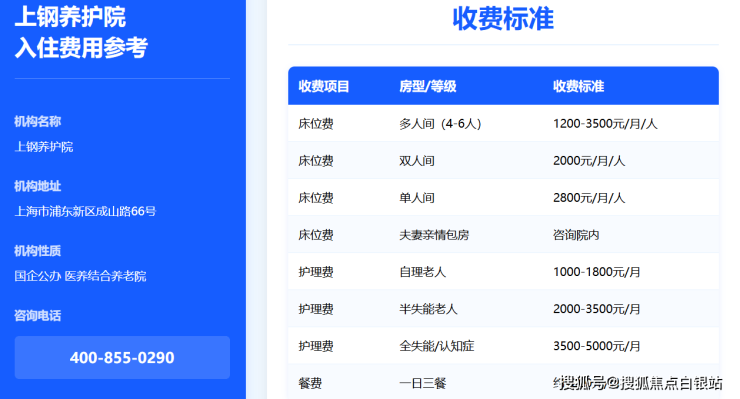Select the 2000-3500元/月 nursing fee
Image resolution: width=740 pixels, height=399 pixels.
click(x=597, y=309)
